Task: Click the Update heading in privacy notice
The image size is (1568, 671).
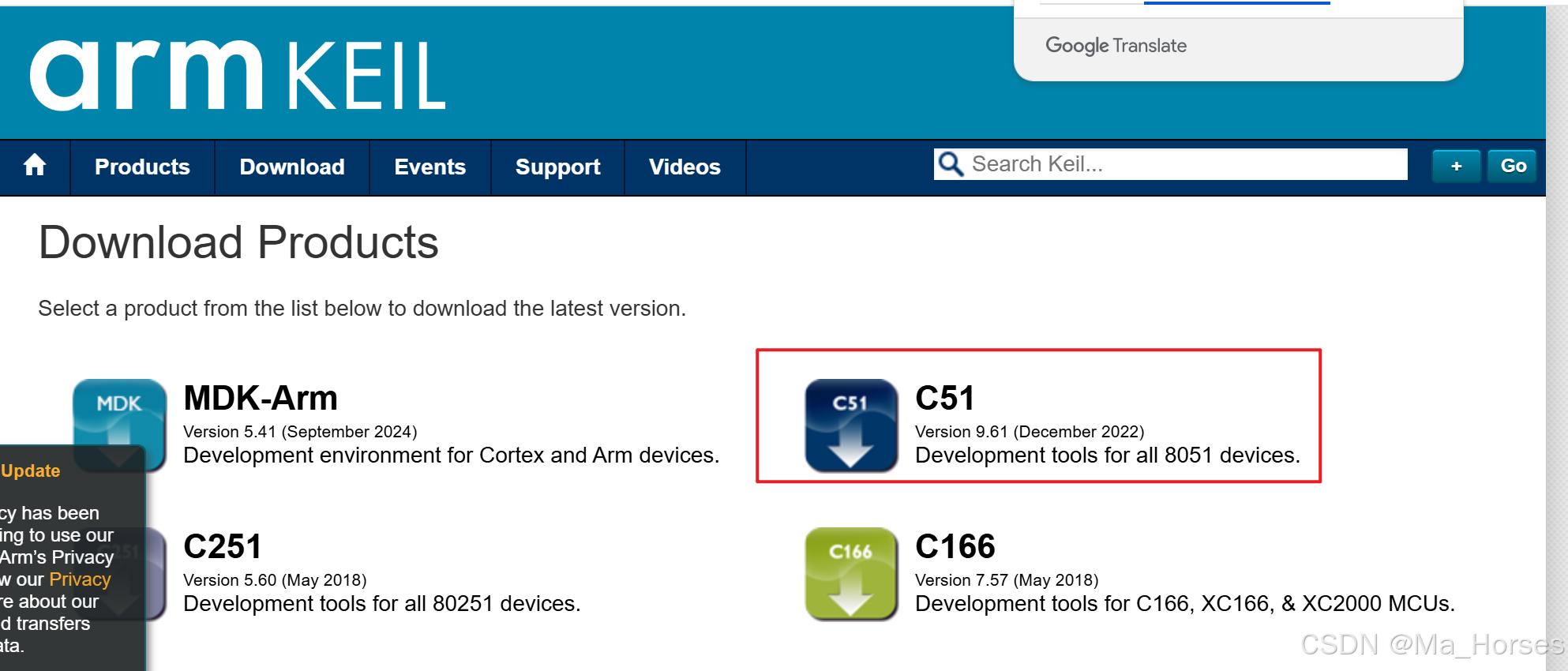Action: click(30, 470)
